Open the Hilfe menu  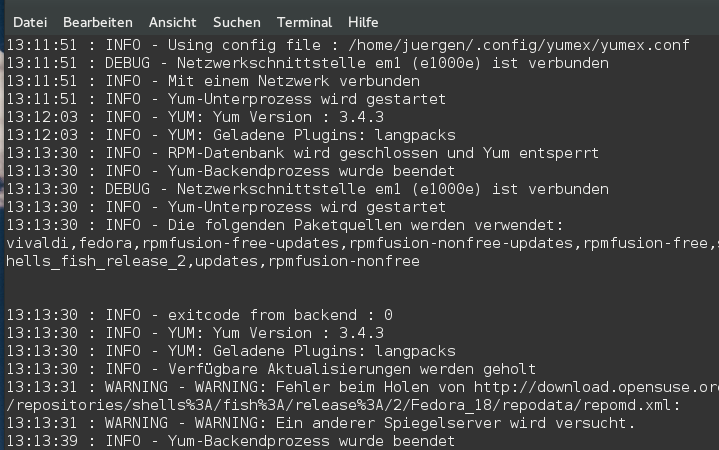click(363, 22)
